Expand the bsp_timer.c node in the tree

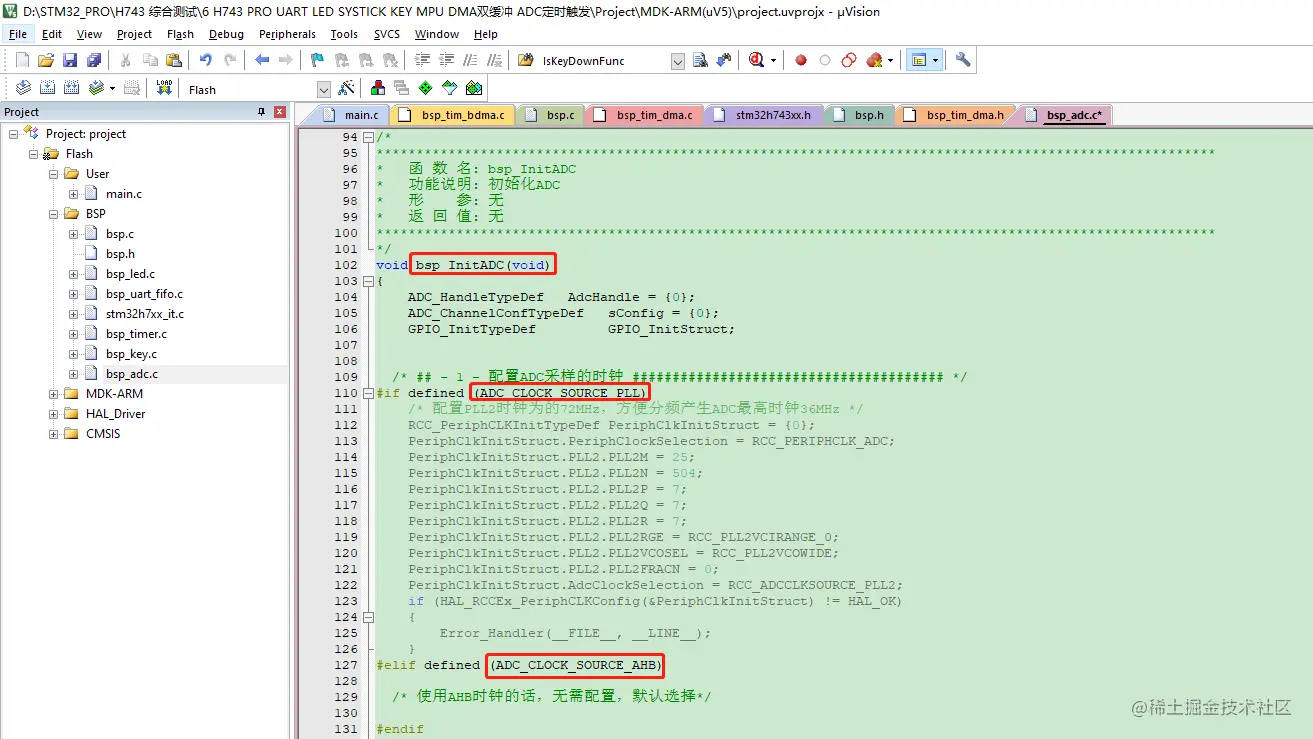coord(74,334)
